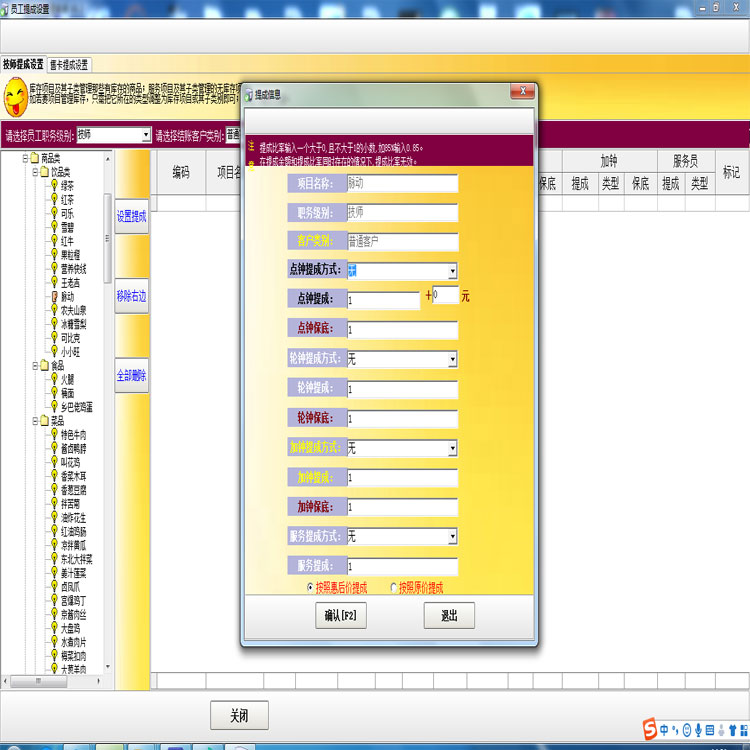Toggle Sogou punctuation mode icon

coord(675,729)
